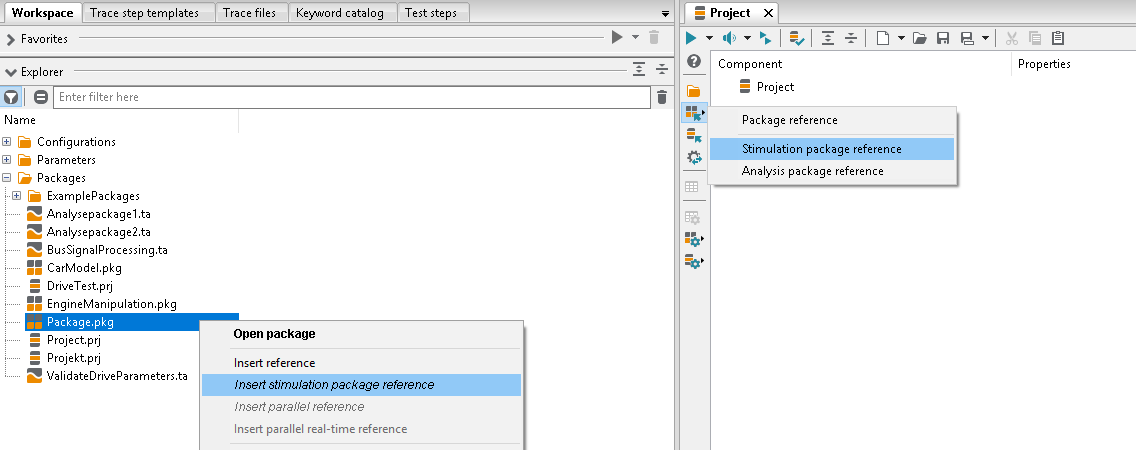Click the blue Run project play icon
Image resolution: width=1136 pixels, height=450 pixels.
(x=691, y=38)
